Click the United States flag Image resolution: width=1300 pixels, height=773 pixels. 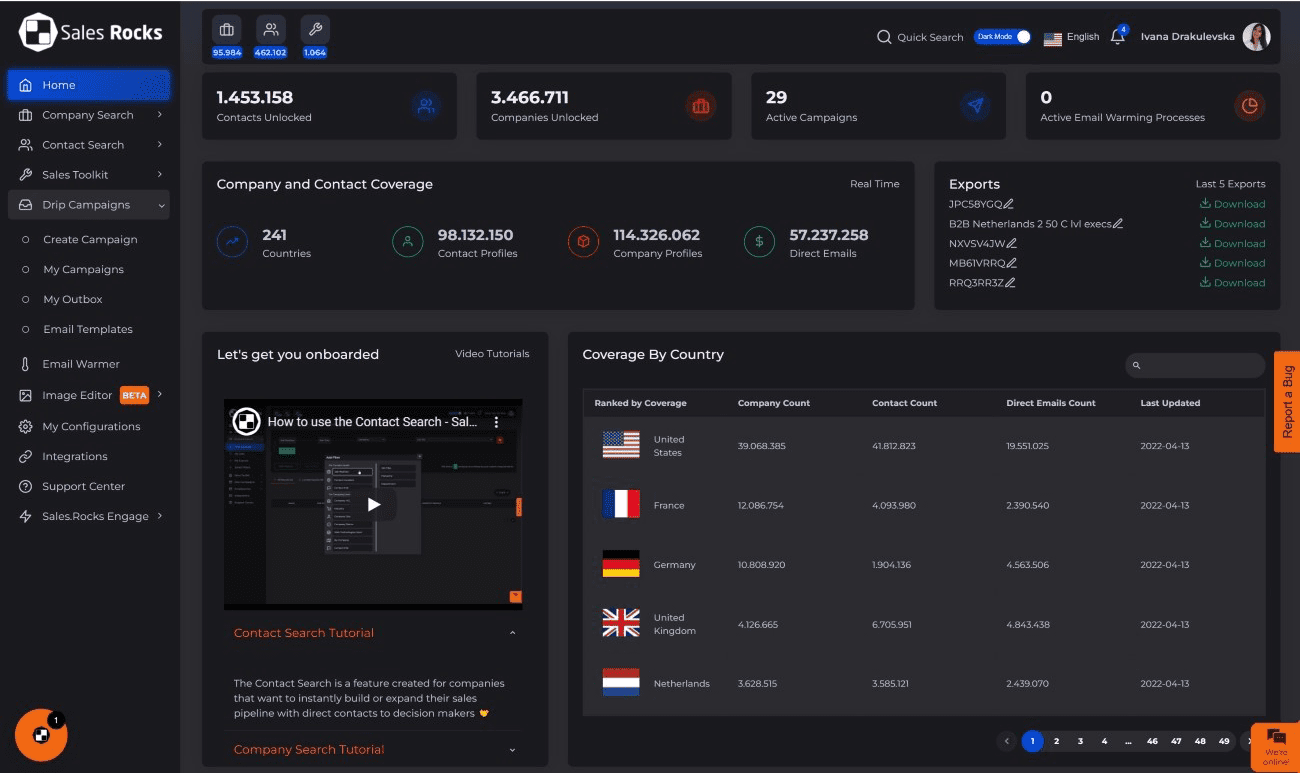coord(621,445)
